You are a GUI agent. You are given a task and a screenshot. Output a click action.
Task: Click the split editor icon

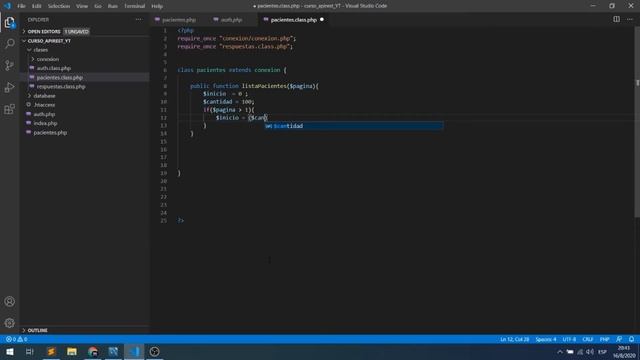616,19
